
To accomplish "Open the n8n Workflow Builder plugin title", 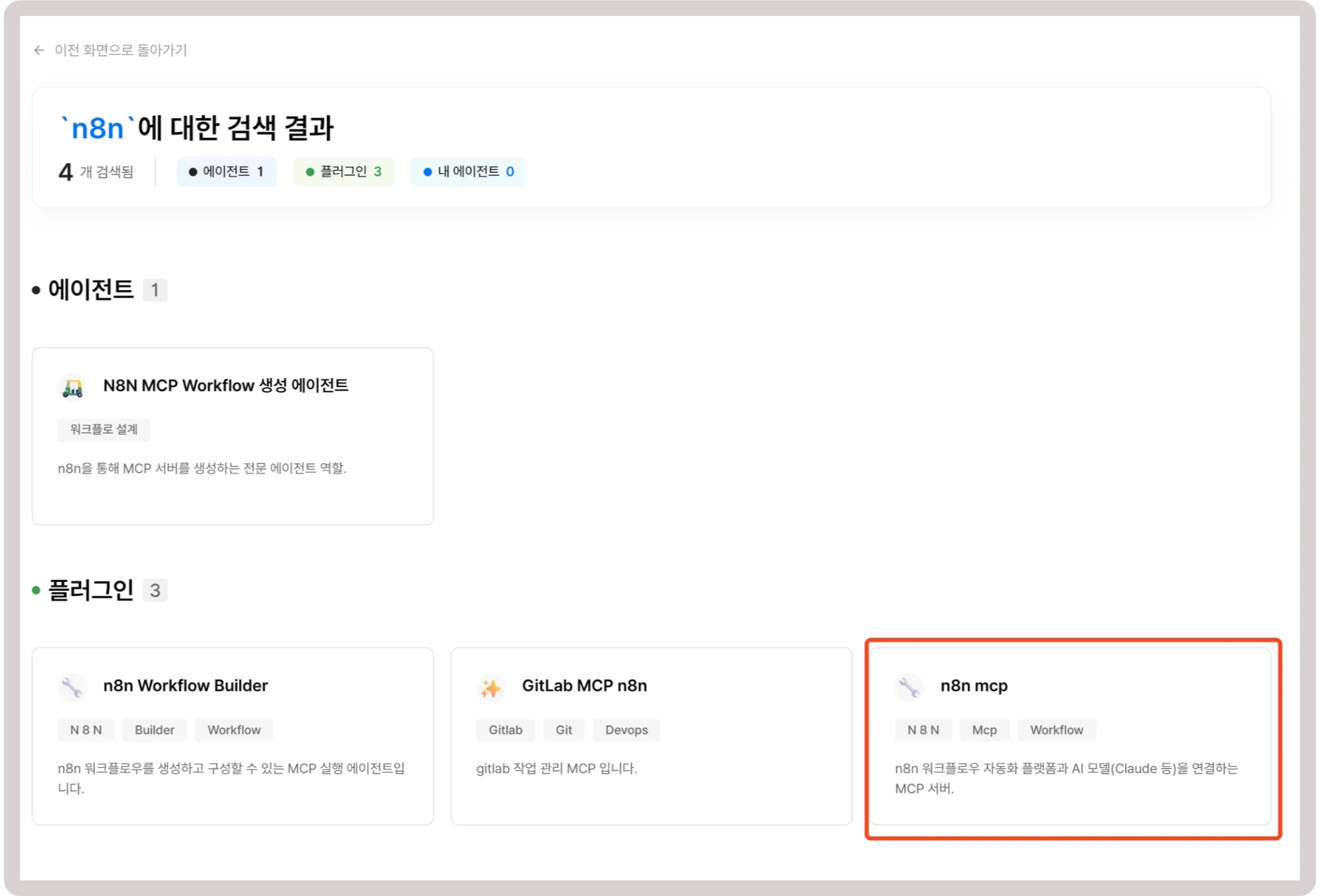I will coord(185,686).
